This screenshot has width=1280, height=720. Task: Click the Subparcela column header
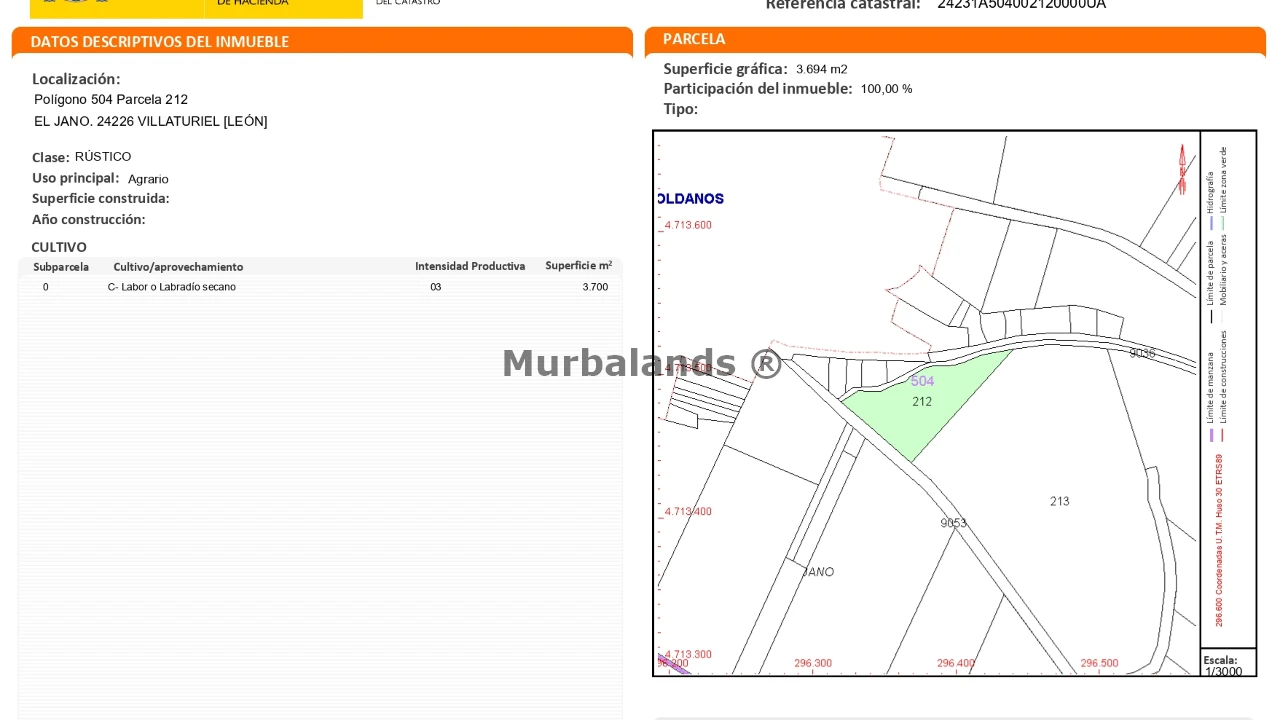click(61, 267)
